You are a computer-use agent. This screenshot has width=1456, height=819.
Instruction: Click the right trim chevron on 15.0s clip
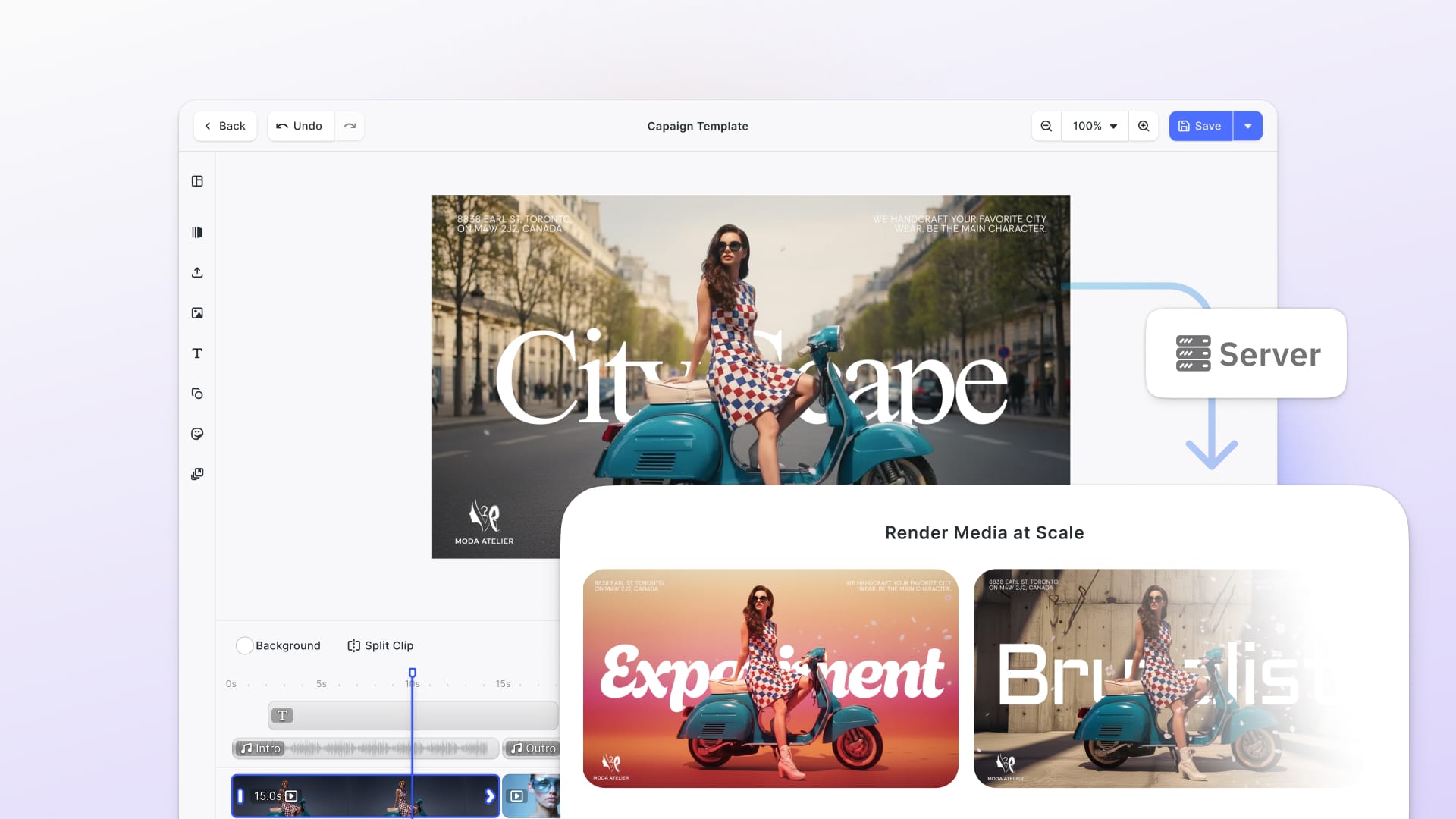pyautogui.click(x=490, y=795)
